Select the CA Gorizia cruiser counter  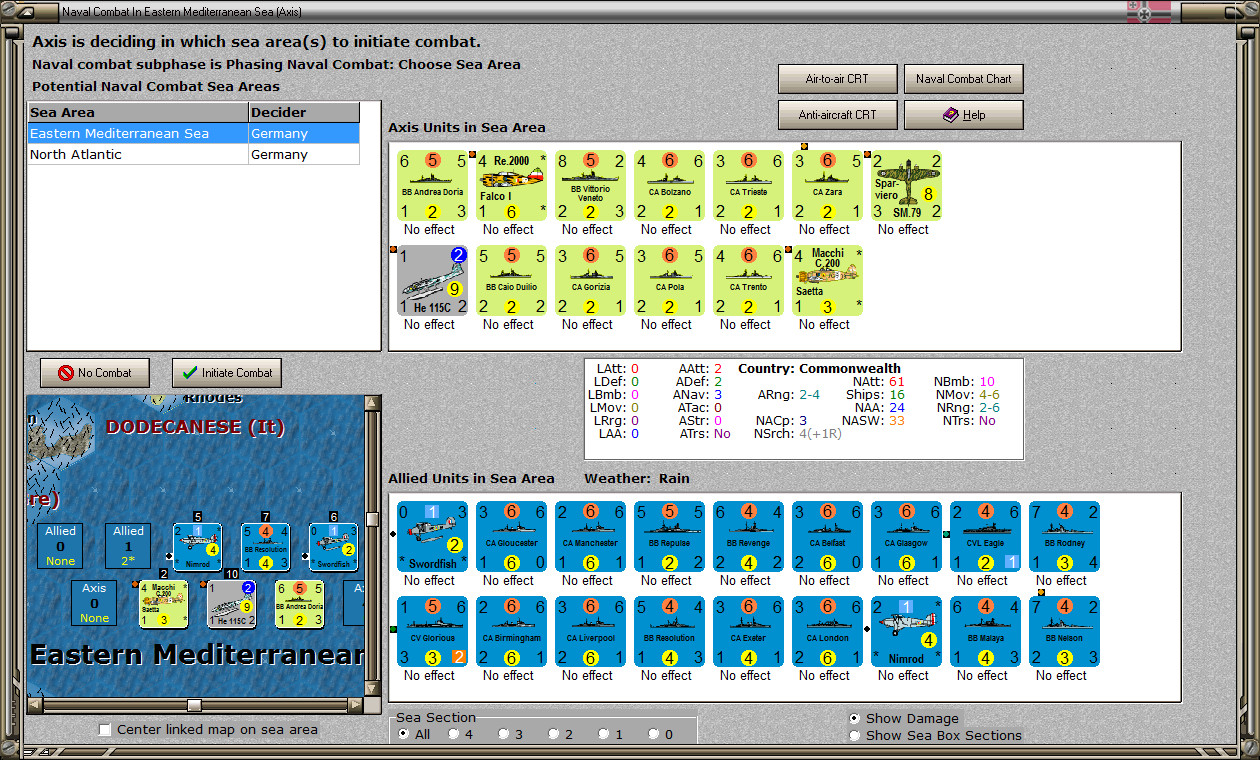pyautogui.click(x=590, y=280)
